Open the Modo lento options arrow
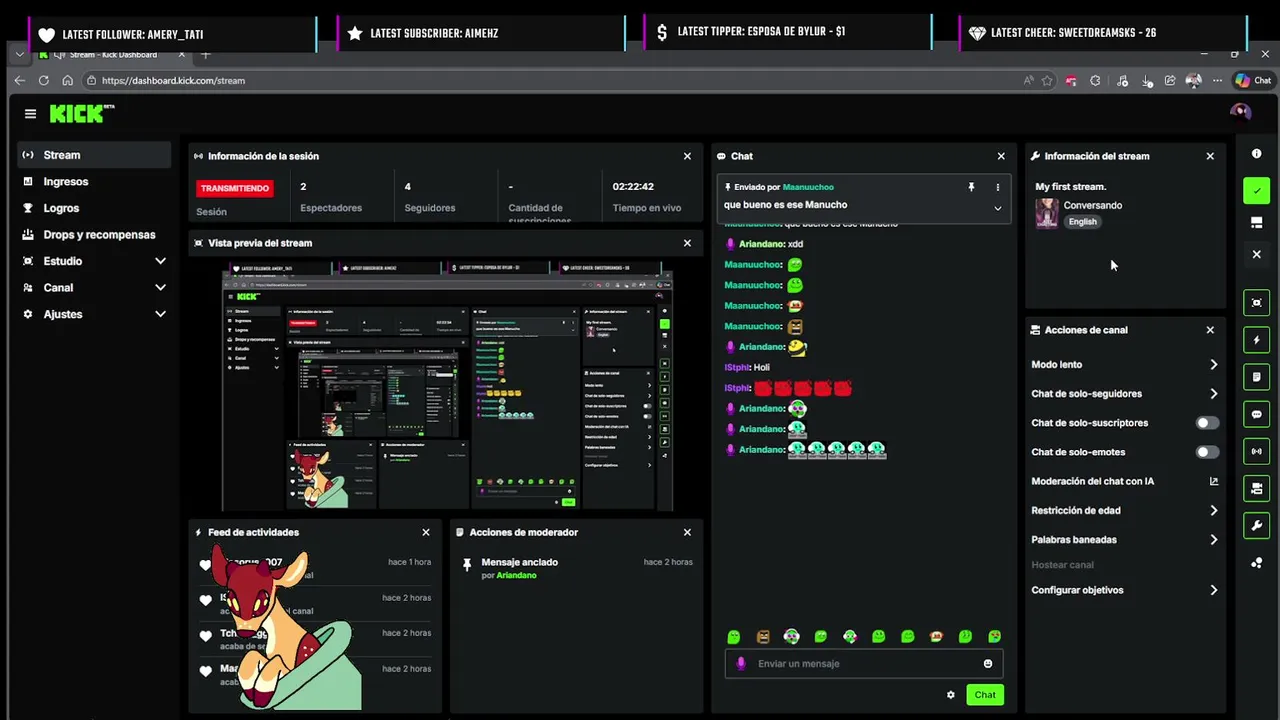The image size is (1280, 720). (1214, 365)
